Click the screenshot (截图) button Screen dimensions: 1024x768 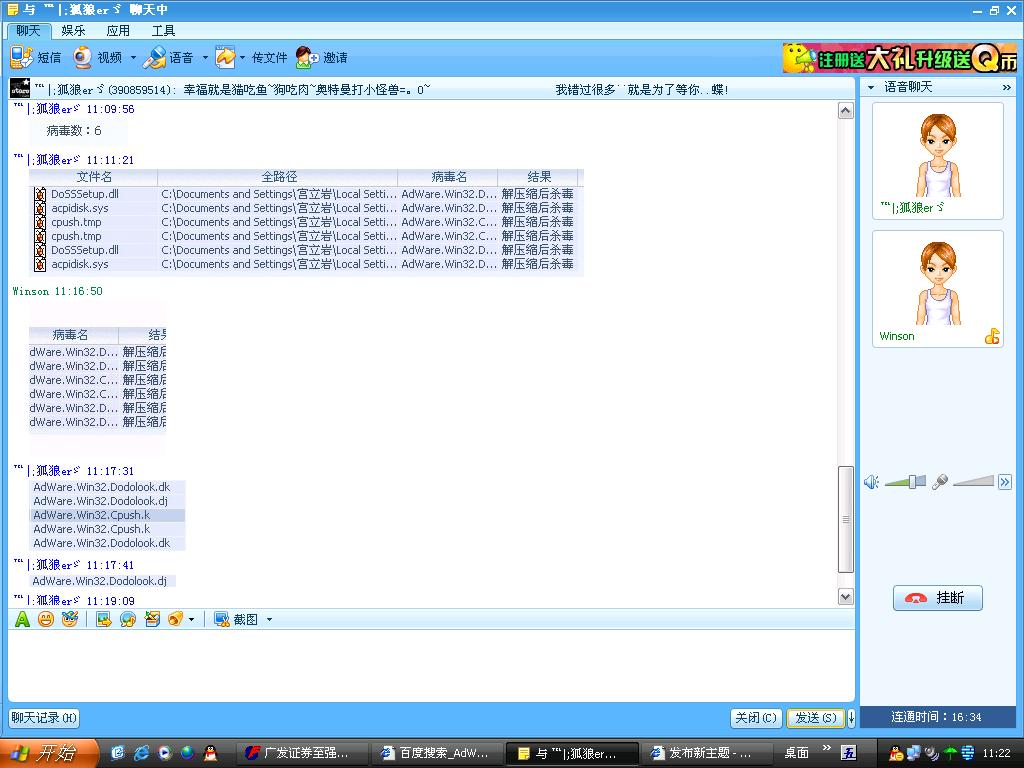236,619
